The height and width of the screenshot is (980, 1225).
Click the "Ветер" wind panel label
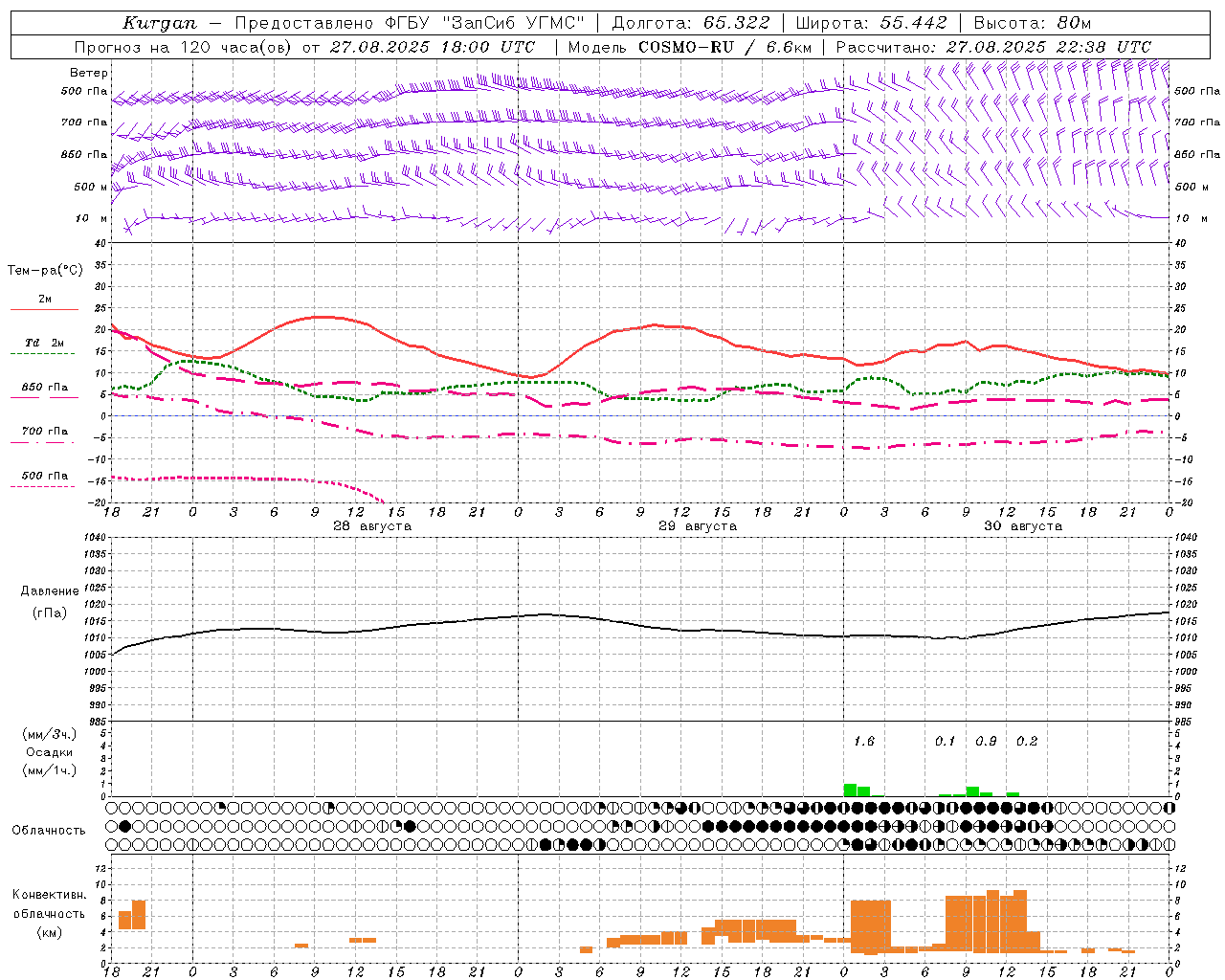(89, 73)
